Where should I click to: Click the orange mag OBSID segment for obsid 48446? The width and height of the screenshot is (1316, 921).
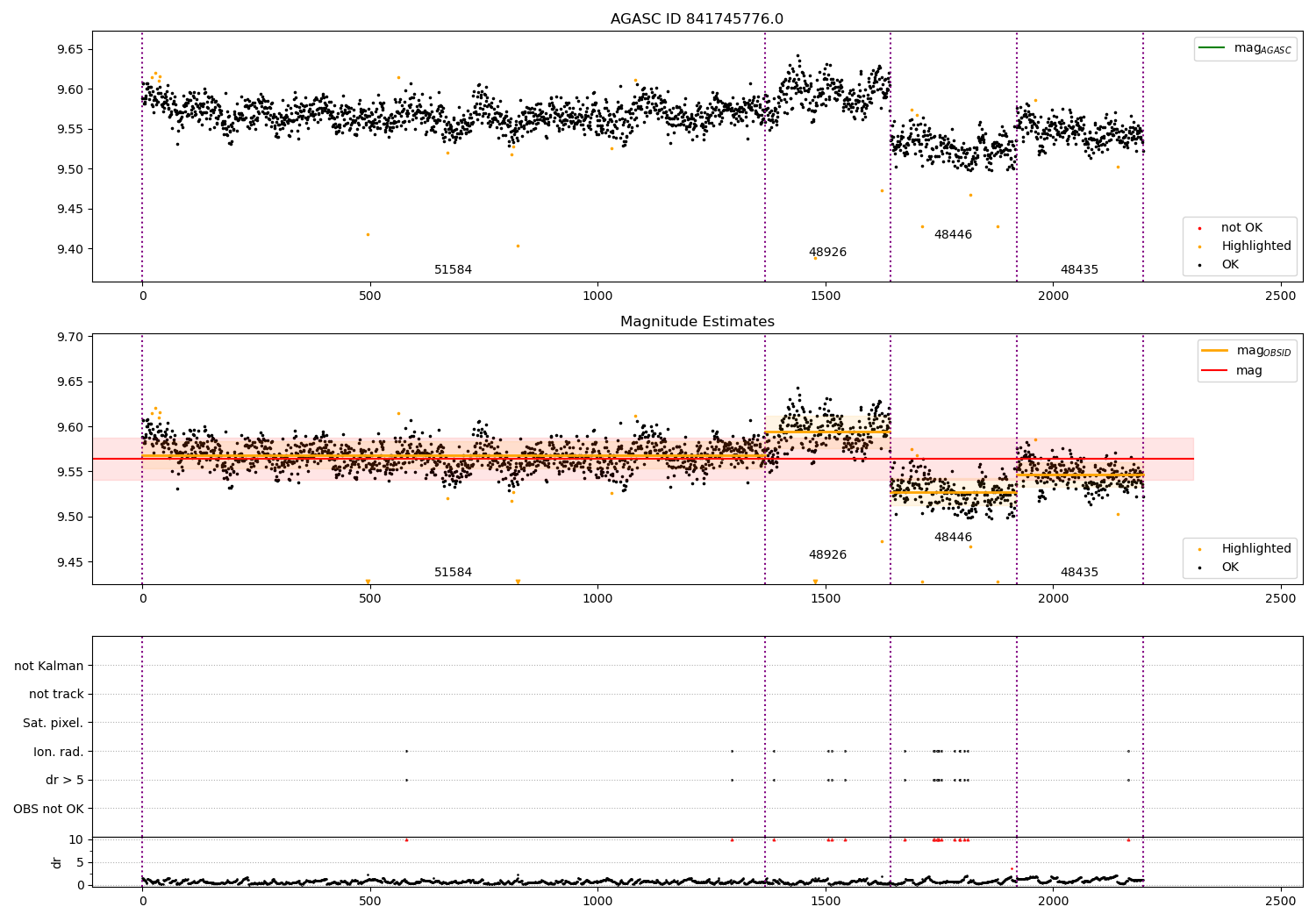[x=953, y=493]
